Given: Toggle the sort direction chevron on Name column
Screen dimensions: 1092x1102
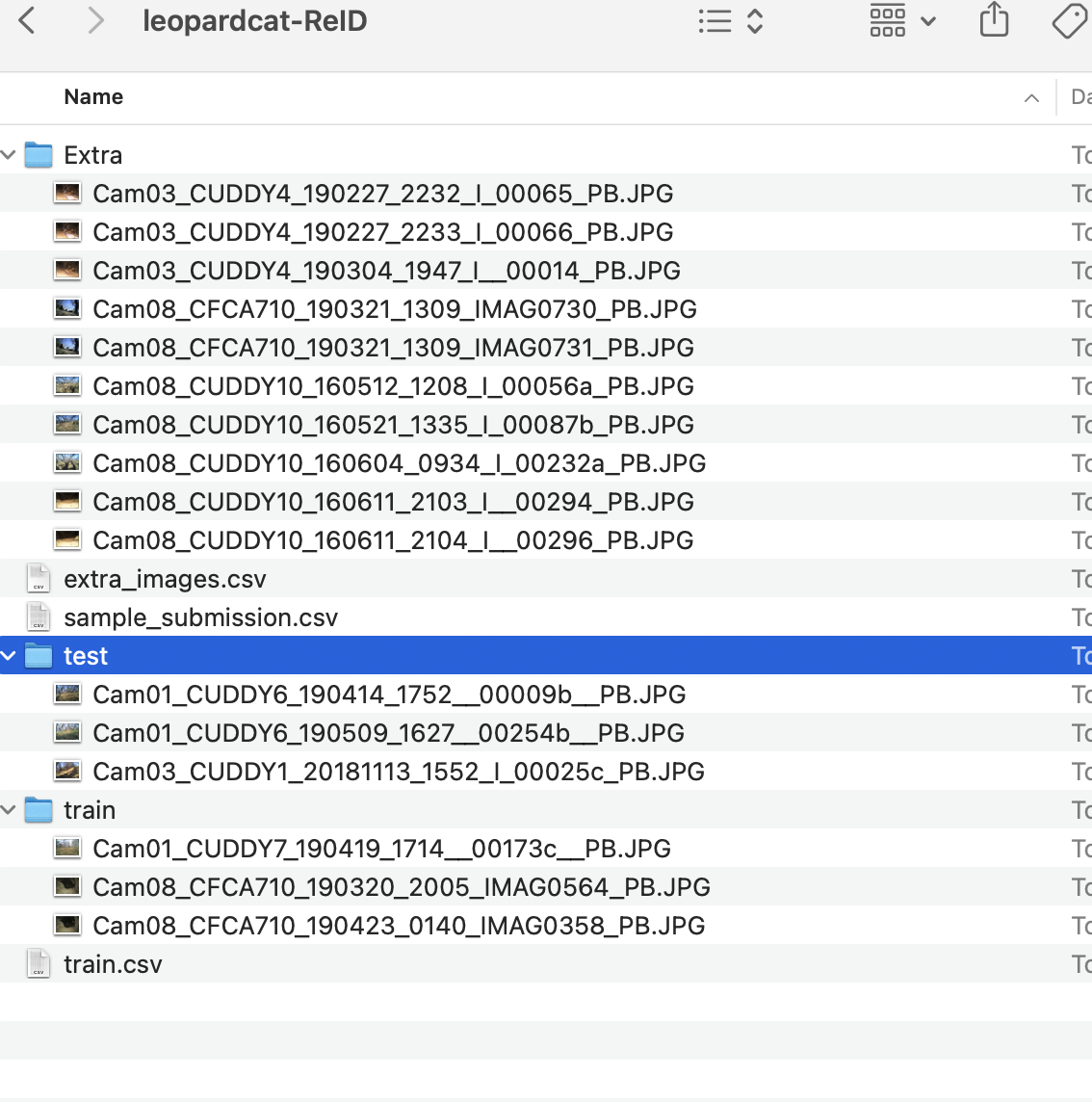Looking at the screenshot, I should click(1031, 97).
